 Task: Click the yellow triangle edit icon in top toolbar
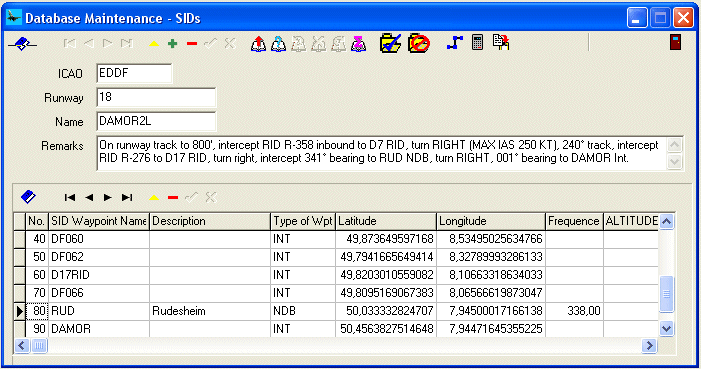pos(154,43)
